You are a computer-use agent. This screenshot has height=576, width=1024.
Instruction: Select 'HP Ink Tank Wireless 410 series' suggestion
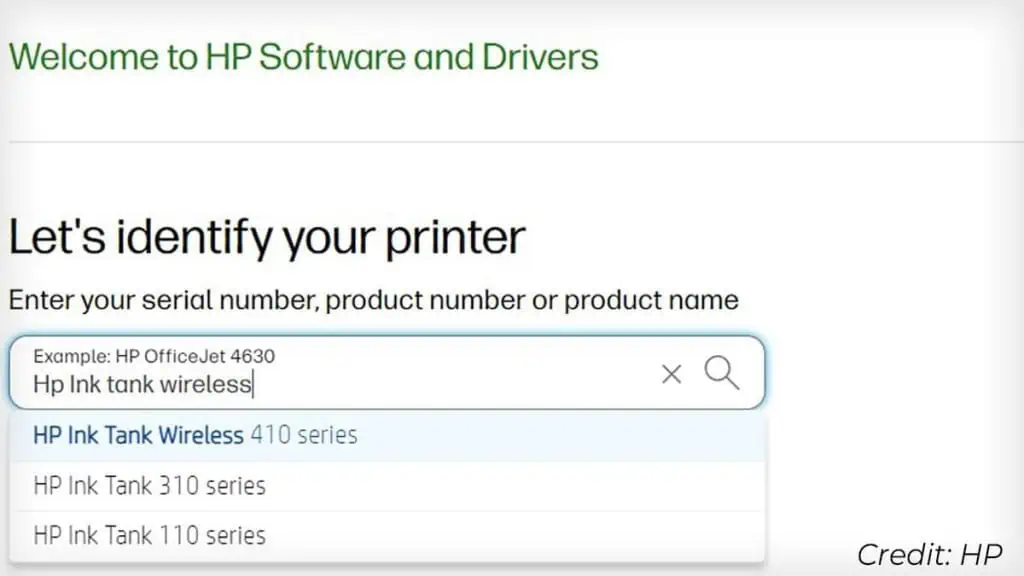click(x=197, y=435)
